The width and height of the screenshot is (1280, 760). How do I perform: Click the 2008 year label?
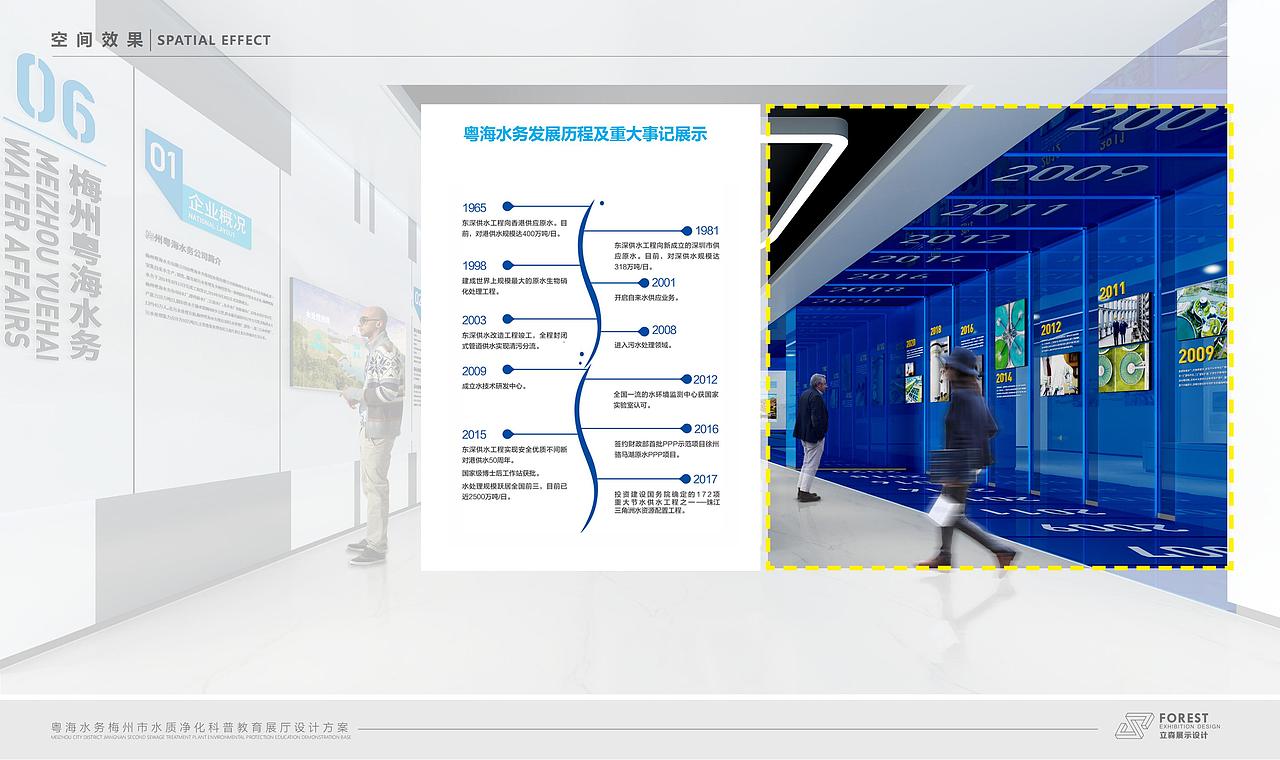(664, 330)
